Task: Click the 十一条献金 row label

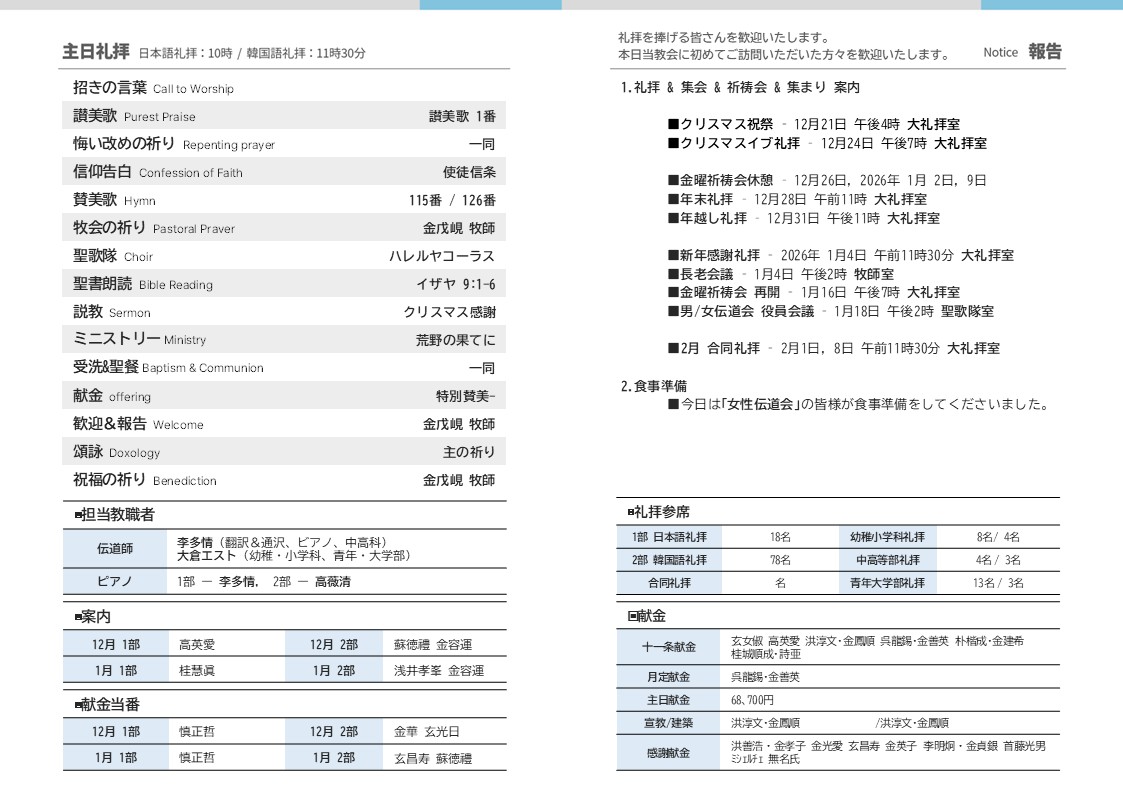Action: 669,647
